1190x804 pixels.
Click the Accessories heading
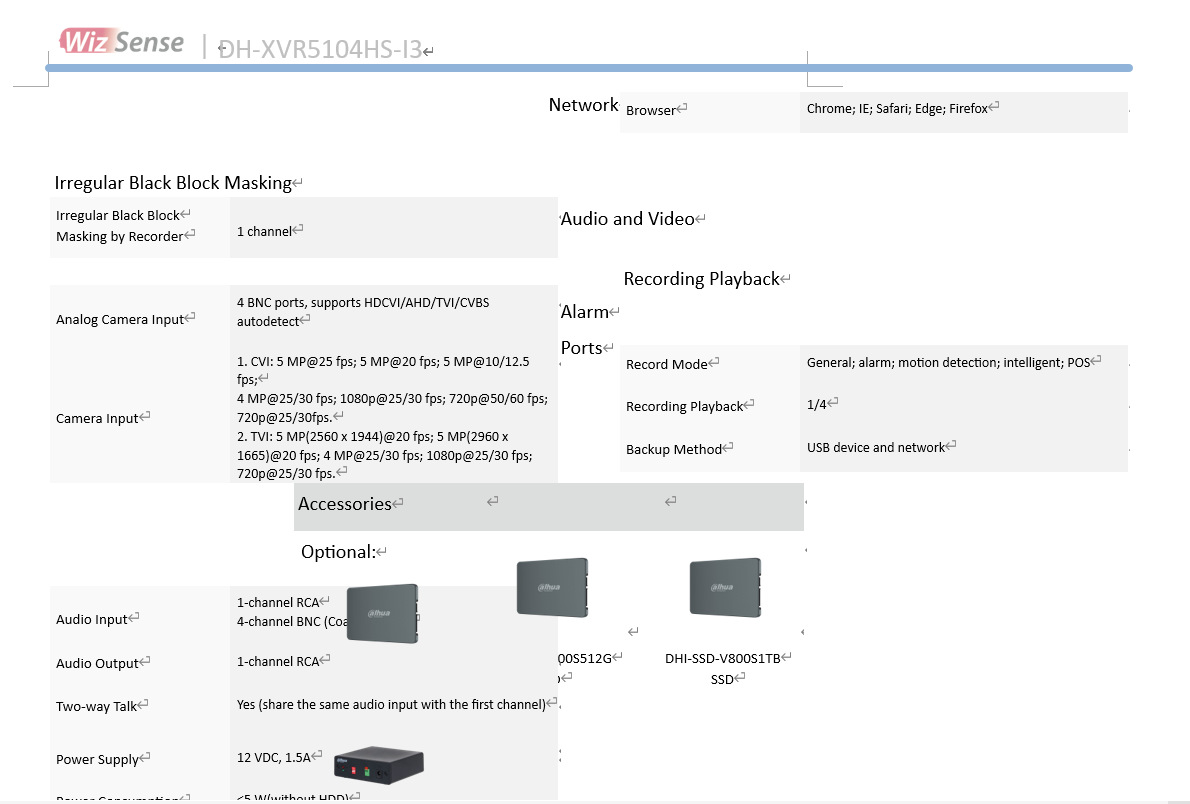point(345,504)
